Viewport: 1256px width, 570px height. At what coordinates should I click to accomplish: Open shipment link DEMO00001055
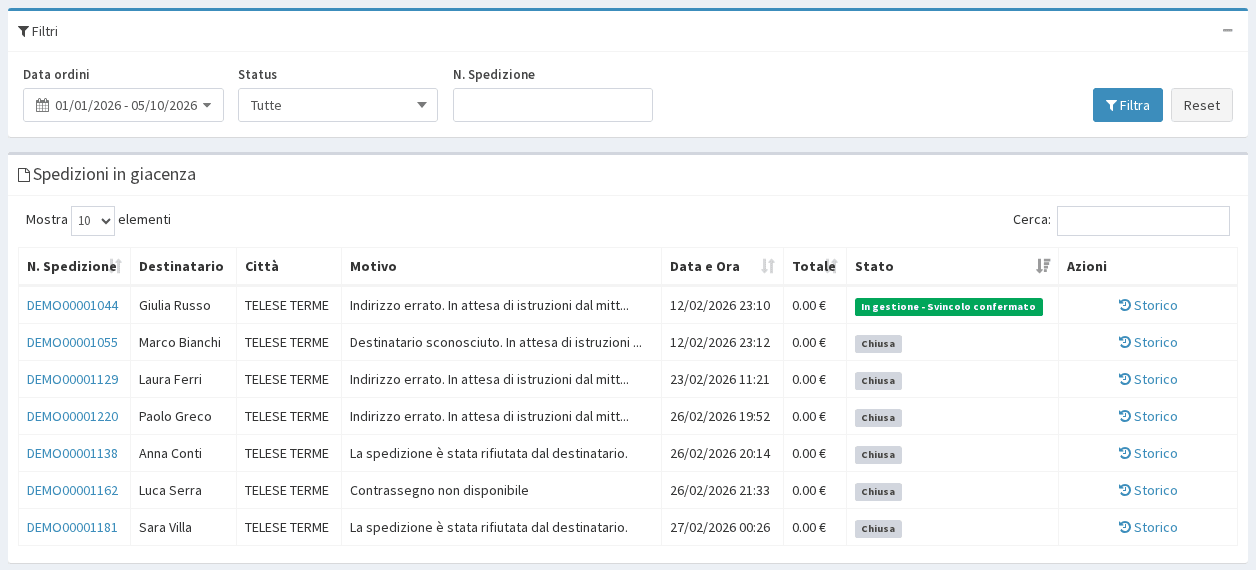click(72, 342)
